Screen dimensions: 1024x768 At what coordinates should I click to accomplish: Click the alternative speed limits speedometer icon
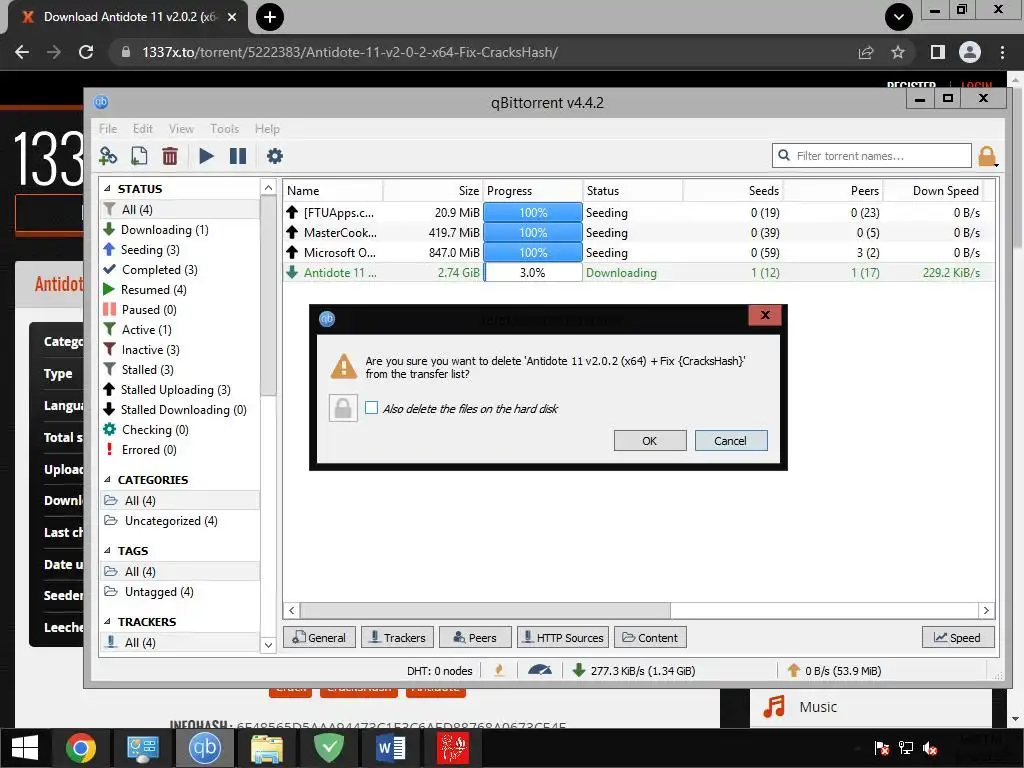(539, 671)
